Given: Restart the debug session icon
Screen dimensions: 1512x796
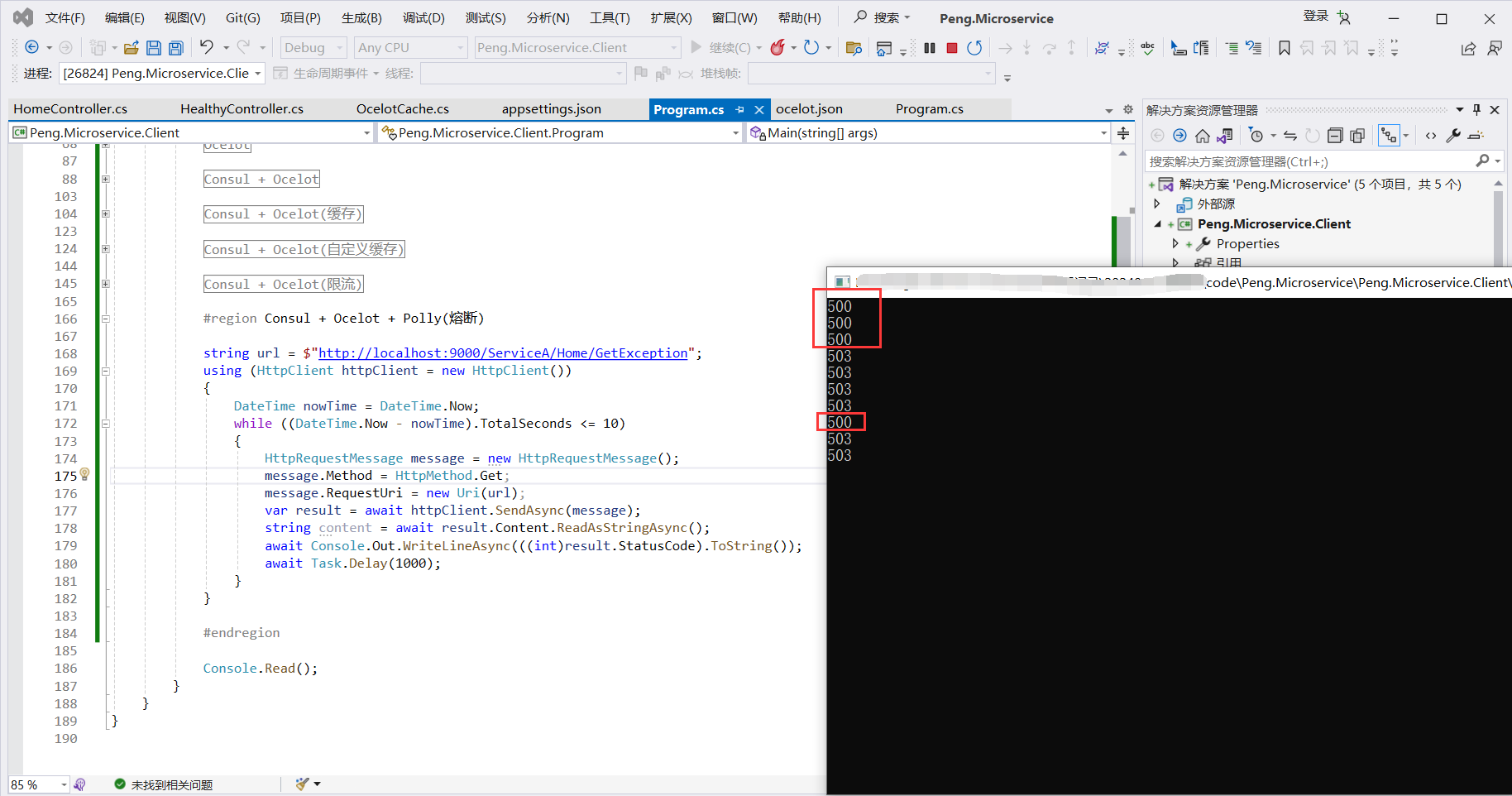Looking at the screenshot, I should (974, 48).
